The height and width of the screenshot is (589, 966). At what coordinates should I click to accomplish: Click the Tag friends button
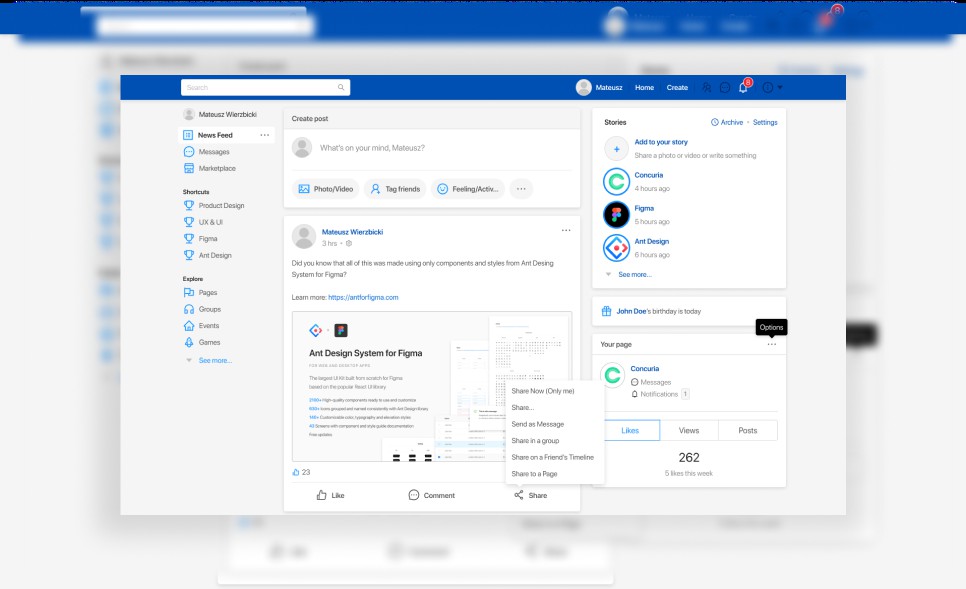395,189
